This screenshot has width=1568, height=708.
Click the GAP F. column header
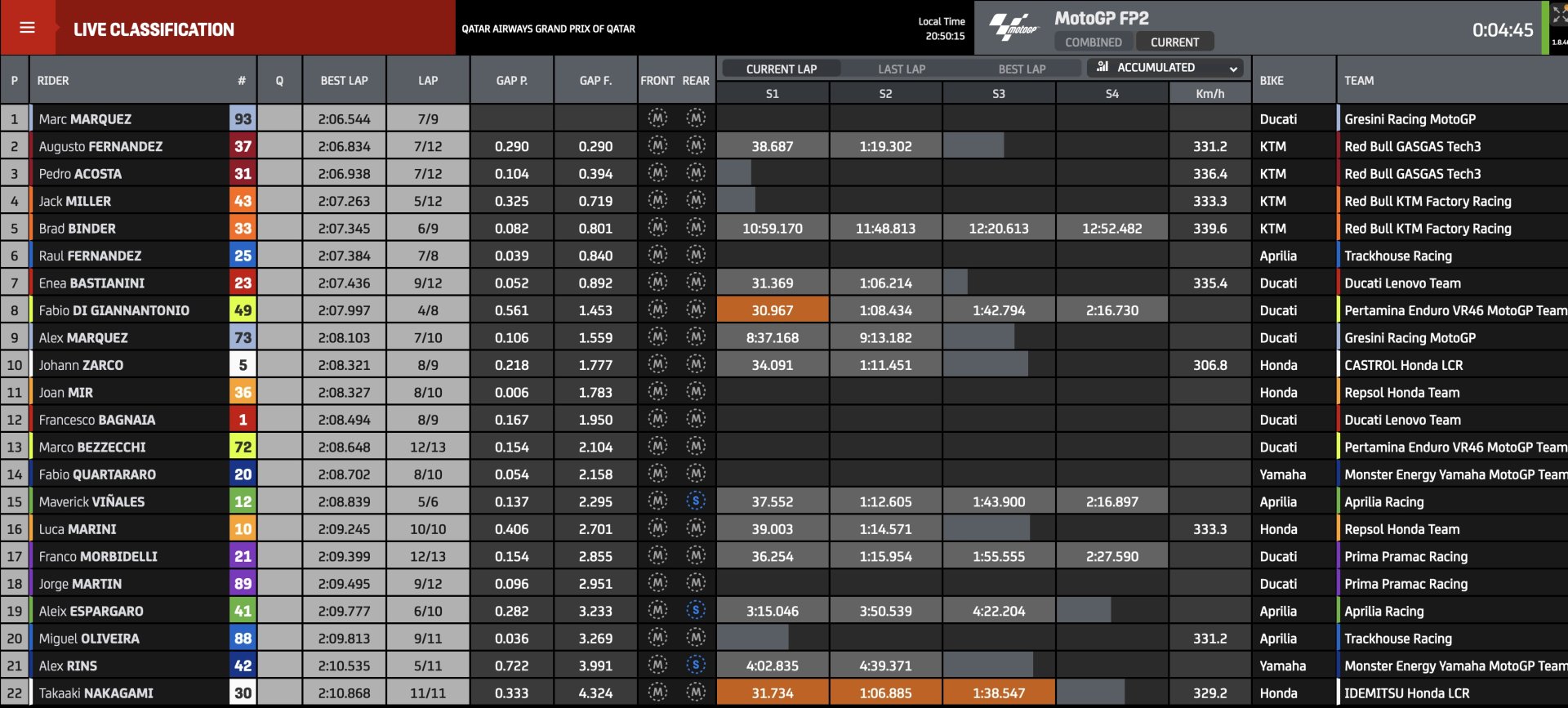click(x=595, y=80)
